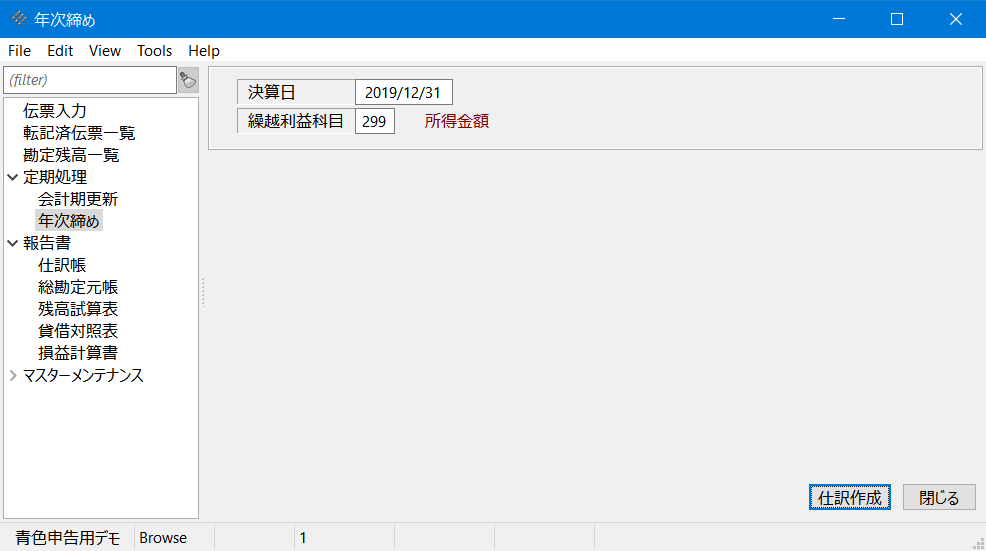The height and width of the screenshot is (551, 986).
Task: Click the app icon in title bar
Action: point(18,19)
